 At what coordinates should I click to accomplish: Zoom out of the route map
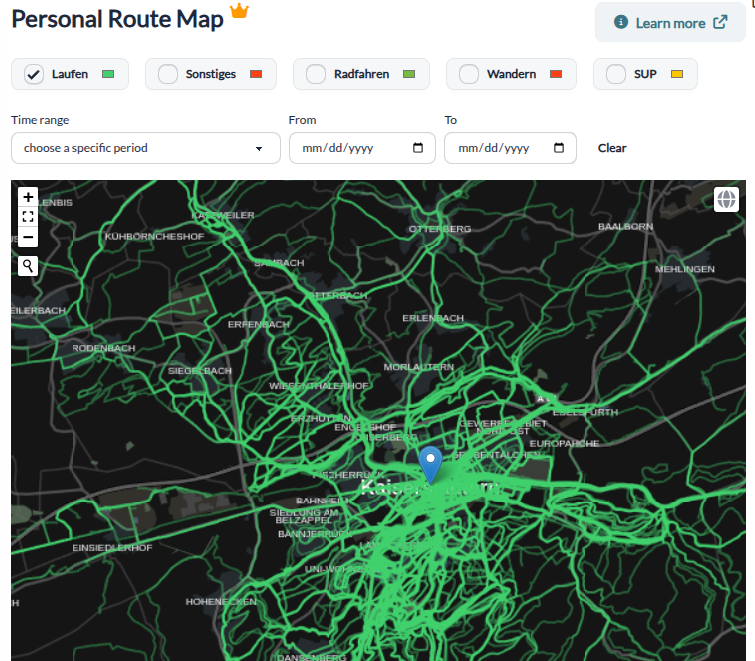click(x=28, y=237)
